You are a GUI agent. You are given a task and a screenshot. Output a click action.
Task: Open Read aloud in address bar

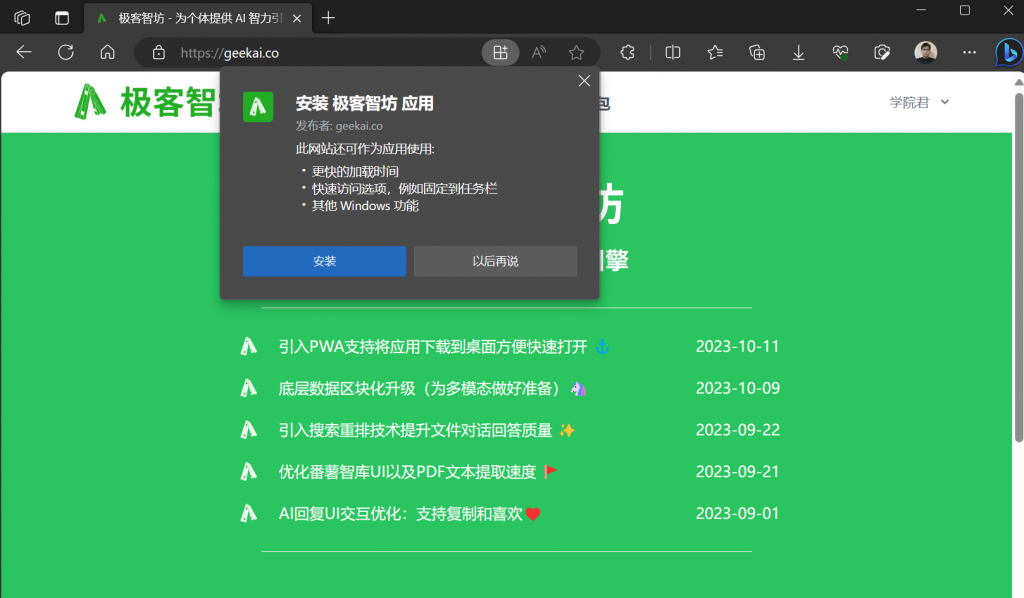coord(539,53)
